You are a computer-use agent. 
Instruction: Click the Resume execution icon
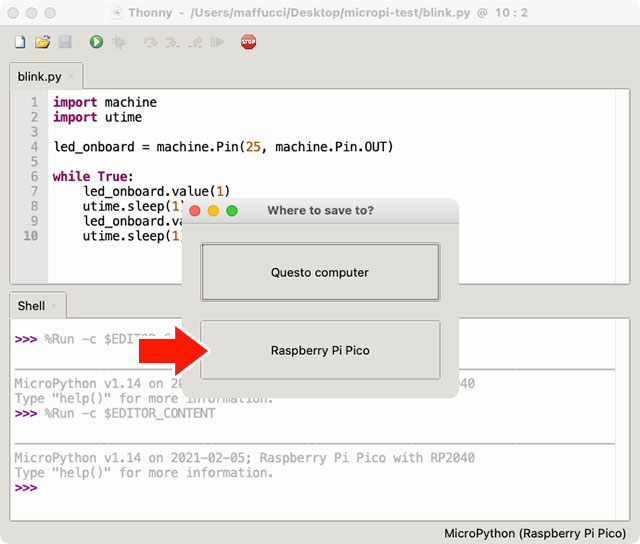(x=215, y=42)
